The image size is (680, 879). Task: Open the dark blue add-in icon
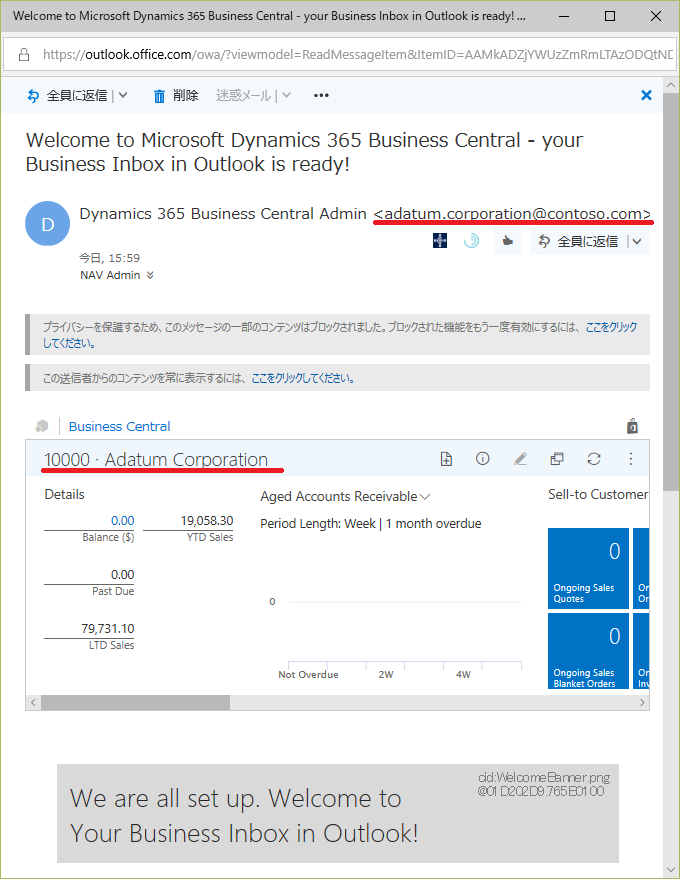coord(440,241)
